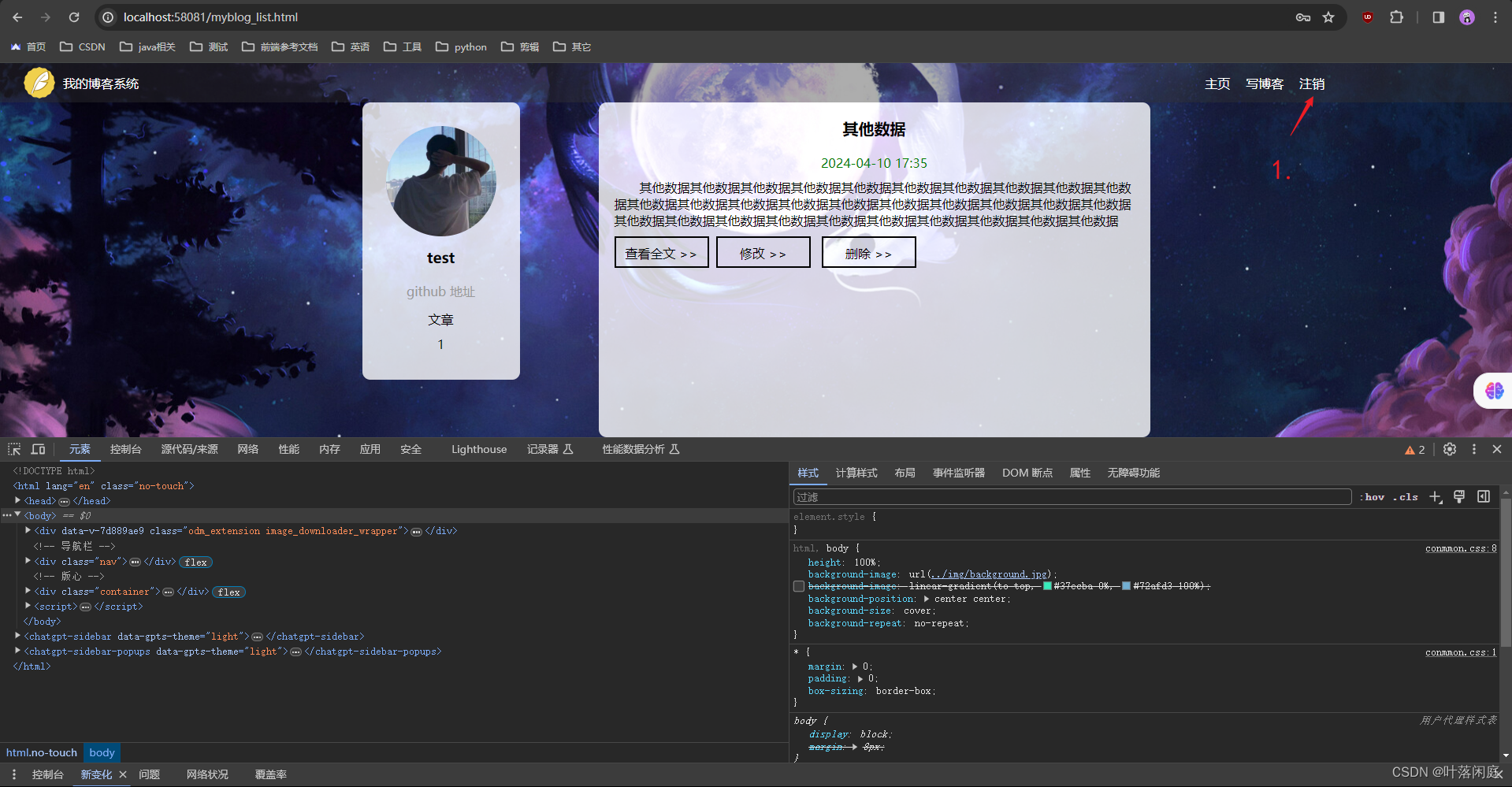Open the uBlock extension icon
This screenshot has height=787, width=1512.
pos(1368,17)
